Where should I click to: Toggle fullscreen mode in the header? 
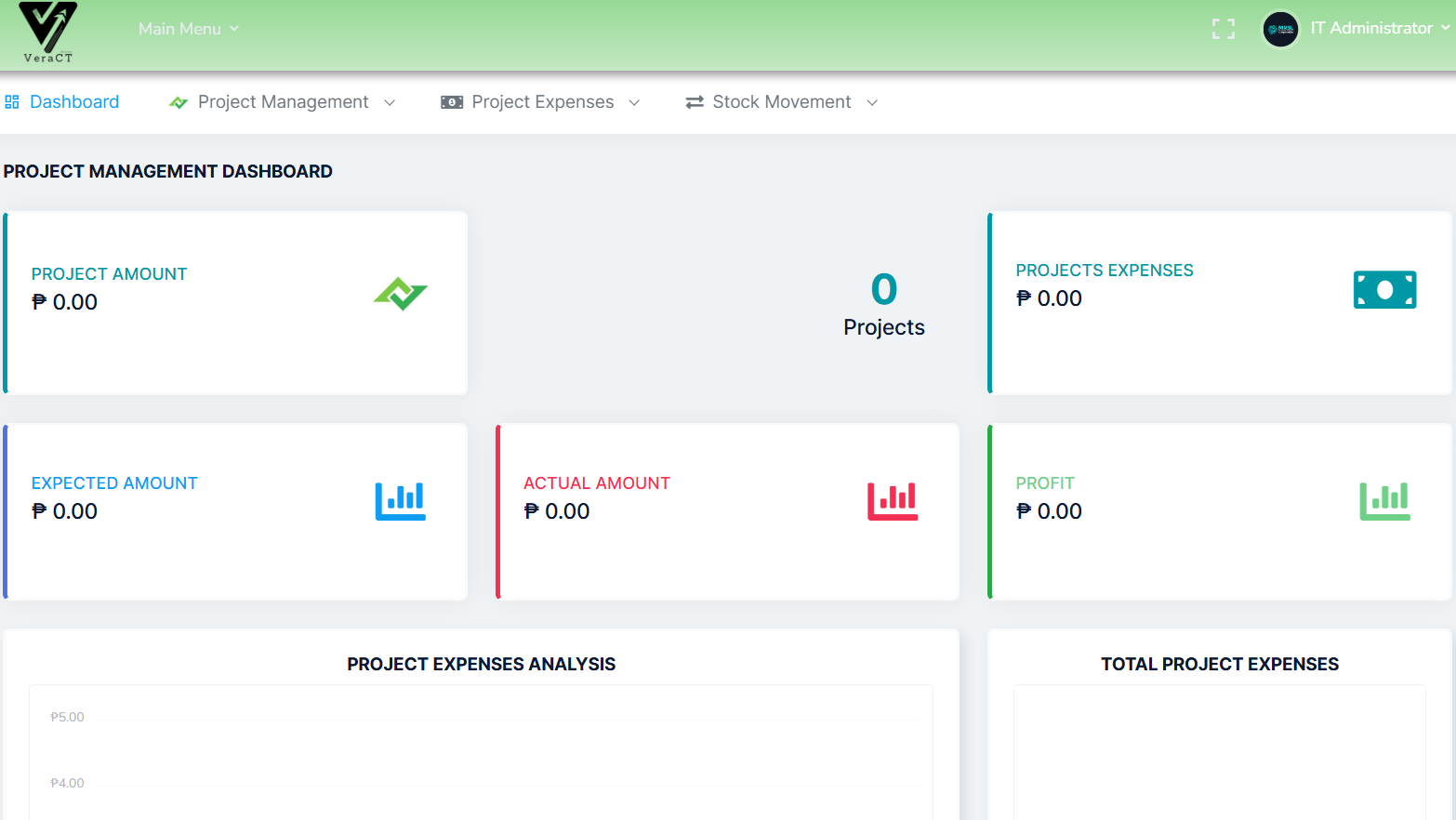coord(1223,28)
